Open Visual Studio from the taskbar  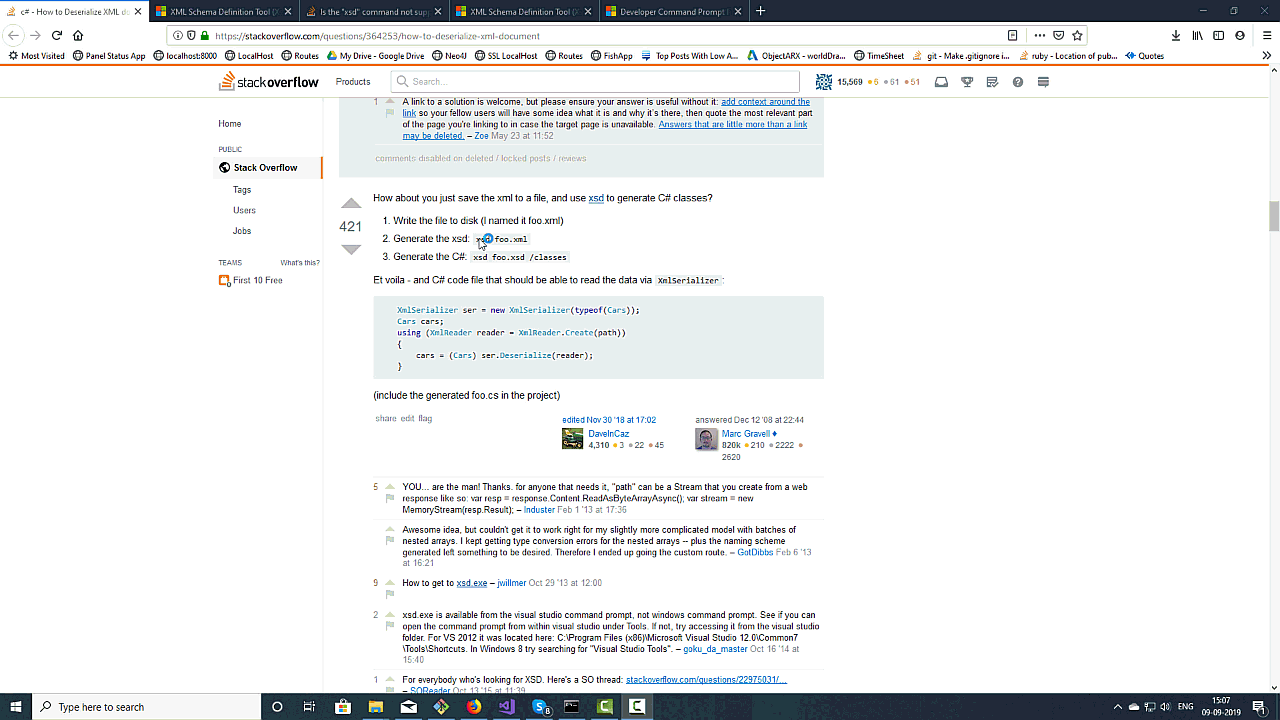point(506,706)
